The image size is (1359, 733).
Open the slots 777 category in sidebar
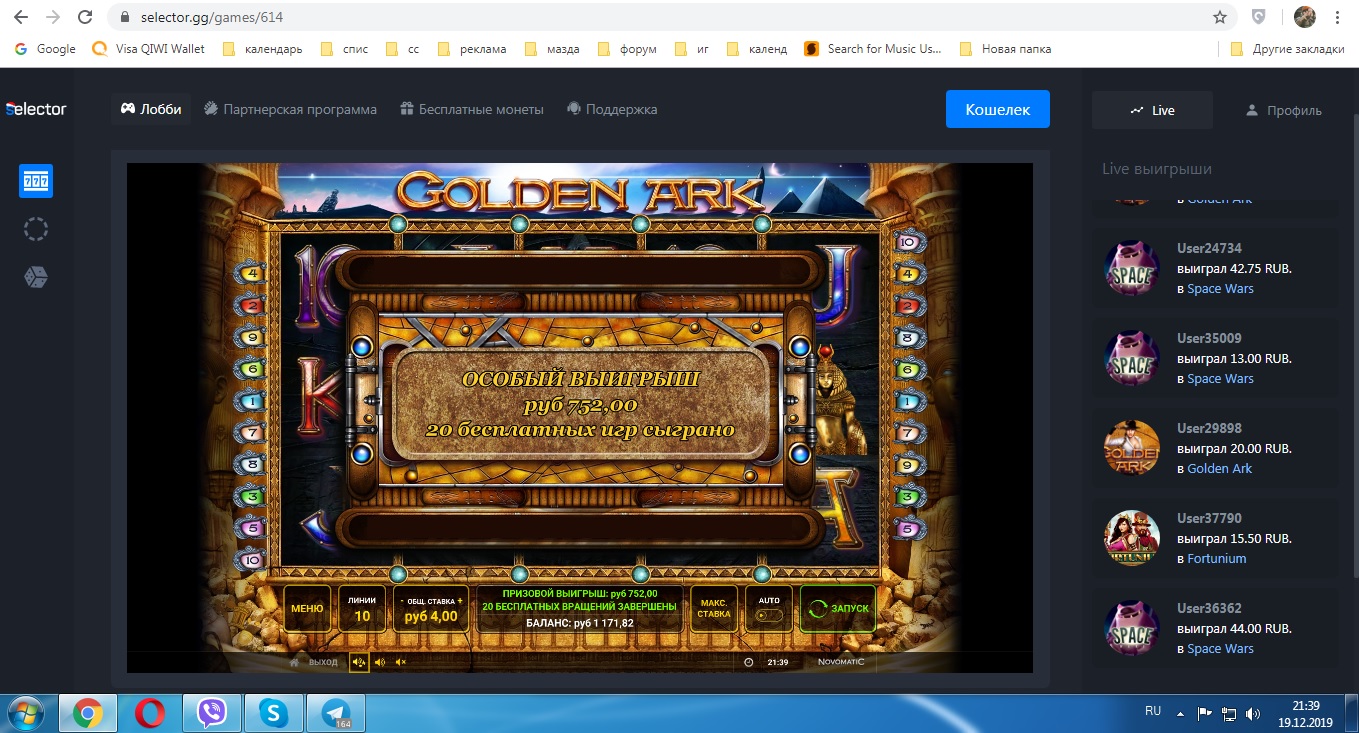pos(36,181)
